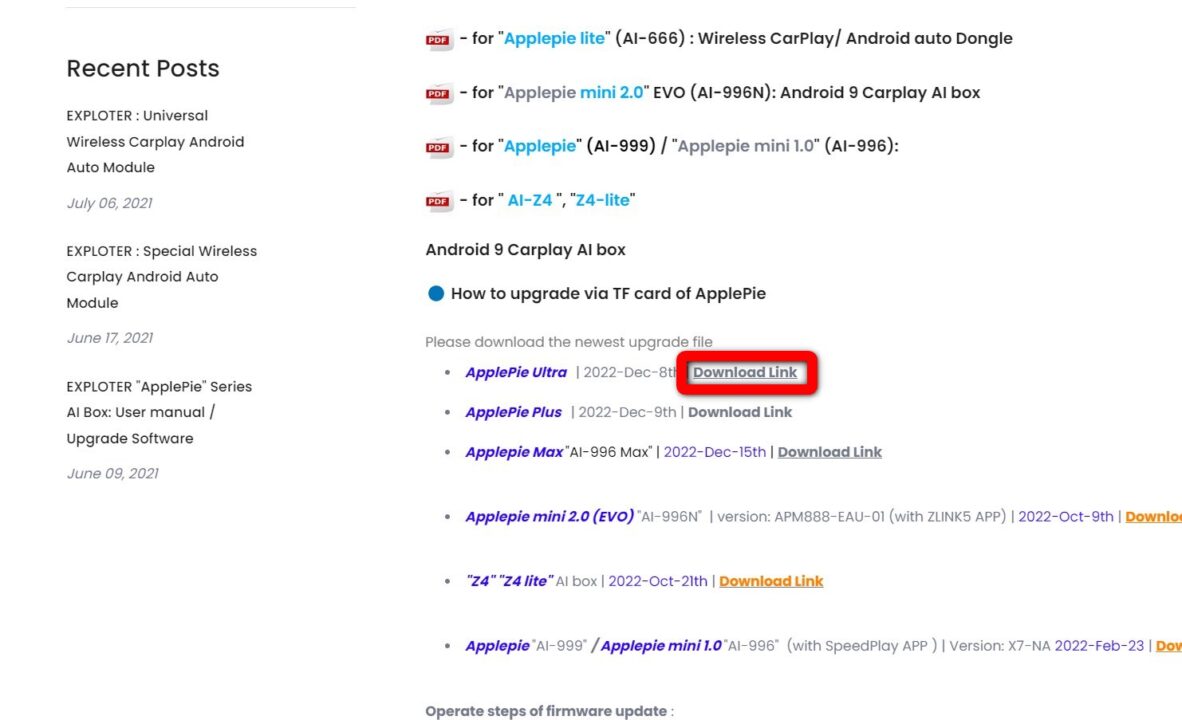The width and height of the screenshot is (1182, 720).
Task: Open the 'Applepie lite' link
Action: (554, 38)
